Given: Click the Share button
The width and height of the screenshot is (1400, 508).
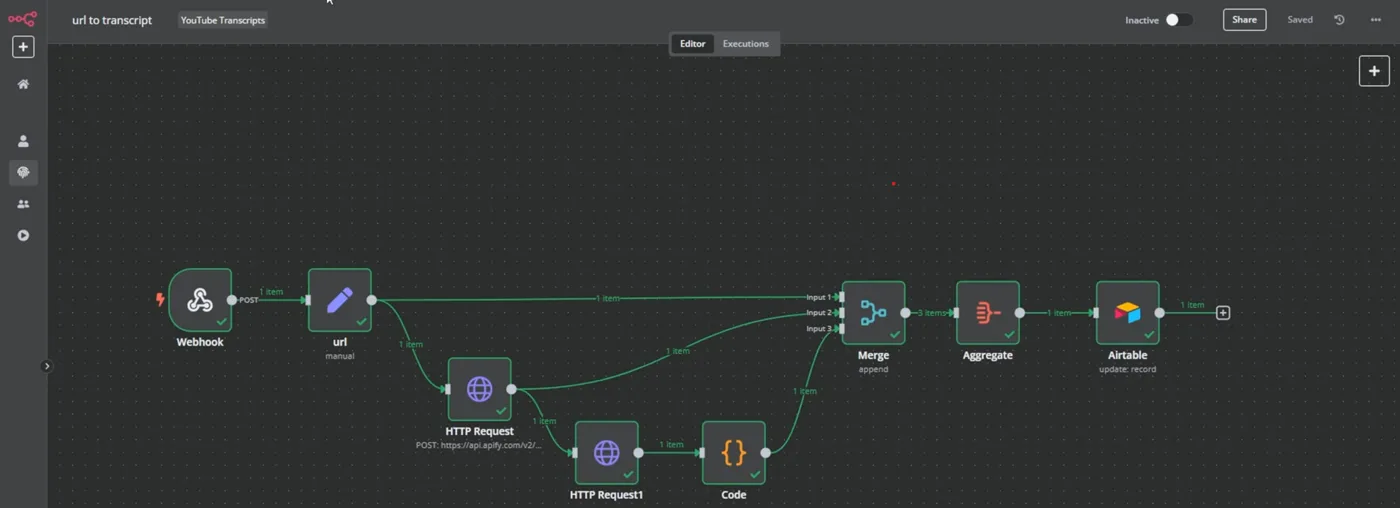Looking at the screenshot, I should (1244, 20).
